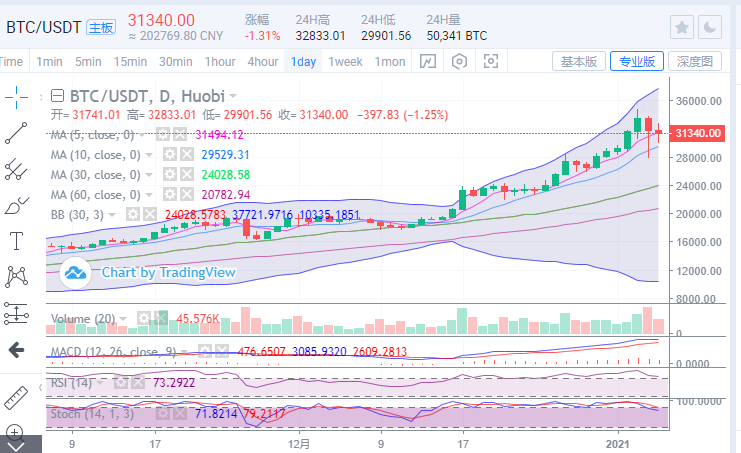Select the prediction and measurement tool

tap(16, 314)
